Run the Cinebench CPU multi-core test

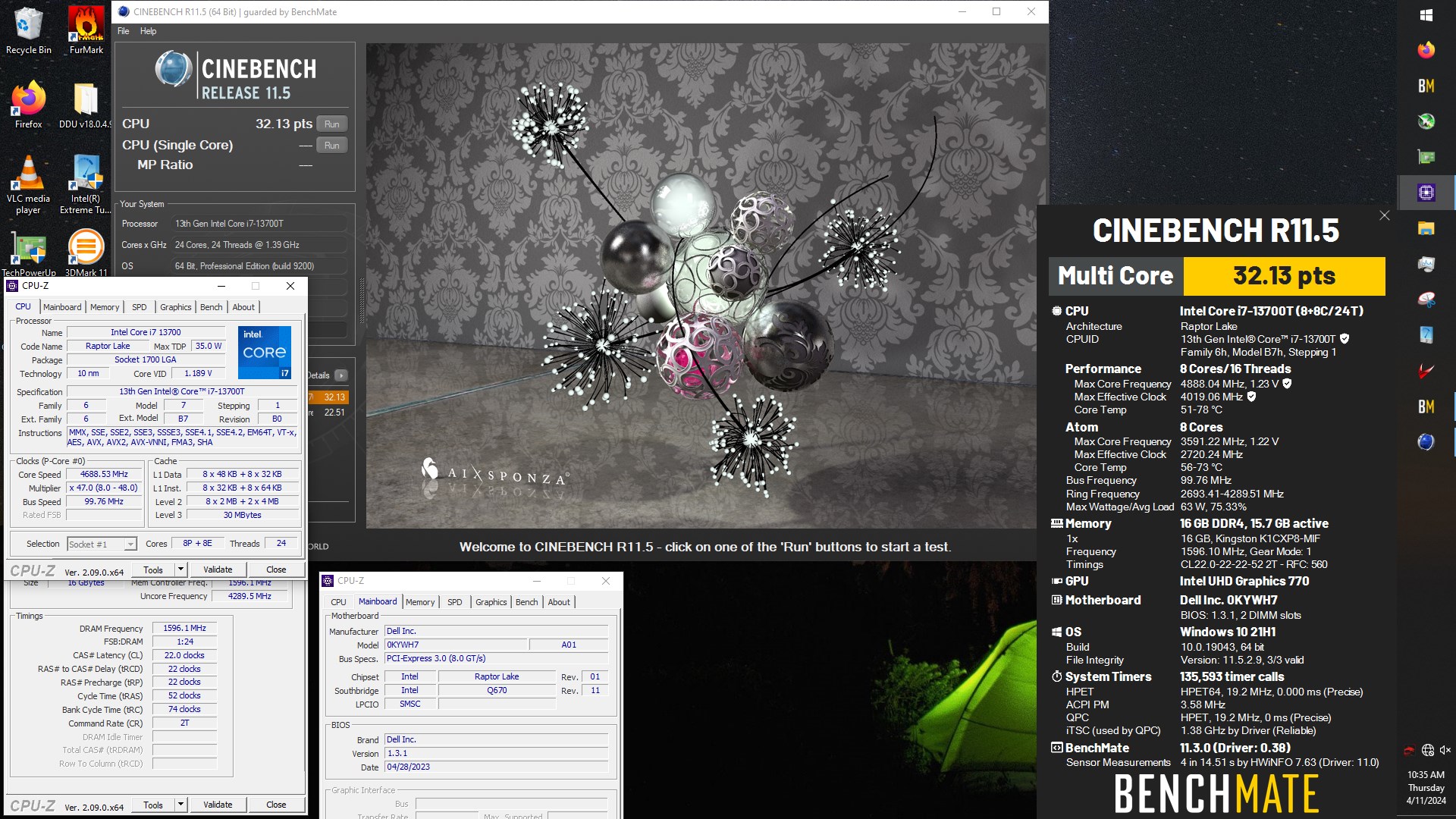(332, 124)
